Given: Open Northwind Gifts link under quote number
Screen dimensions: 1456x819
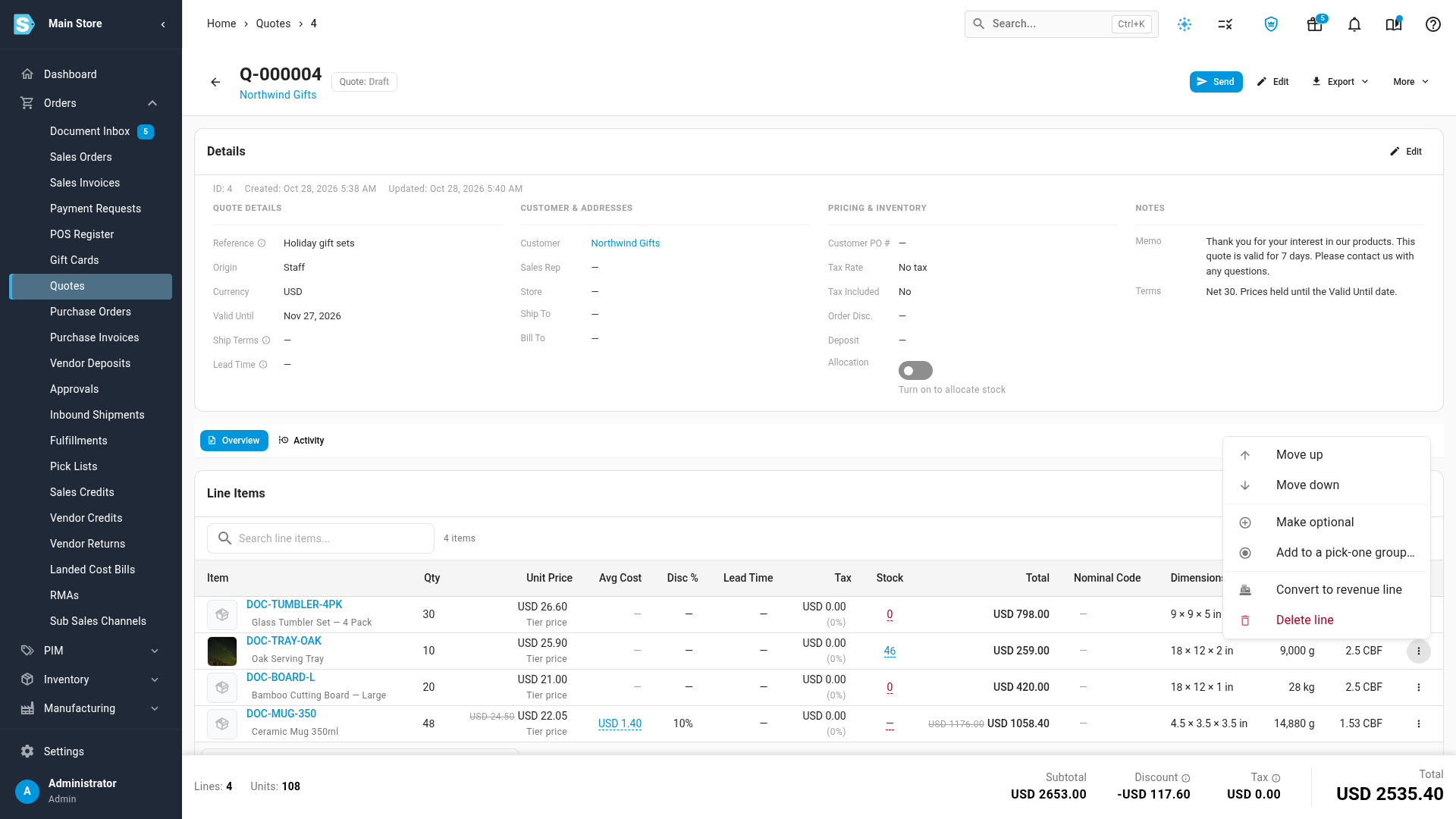Looking at the screenshot, I should click(x=278, y=95).
